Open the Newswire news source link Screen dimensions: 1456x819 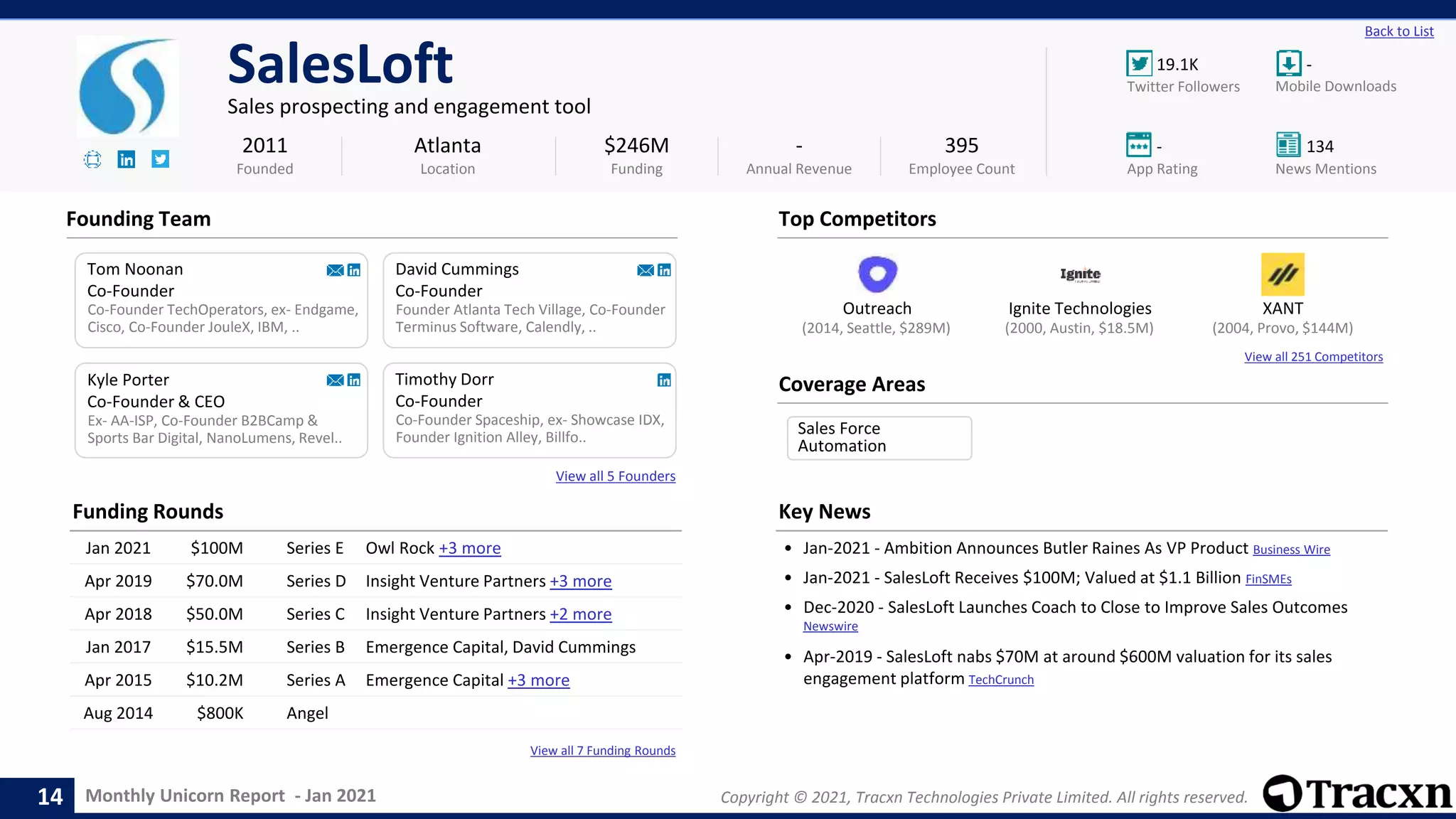830,626
